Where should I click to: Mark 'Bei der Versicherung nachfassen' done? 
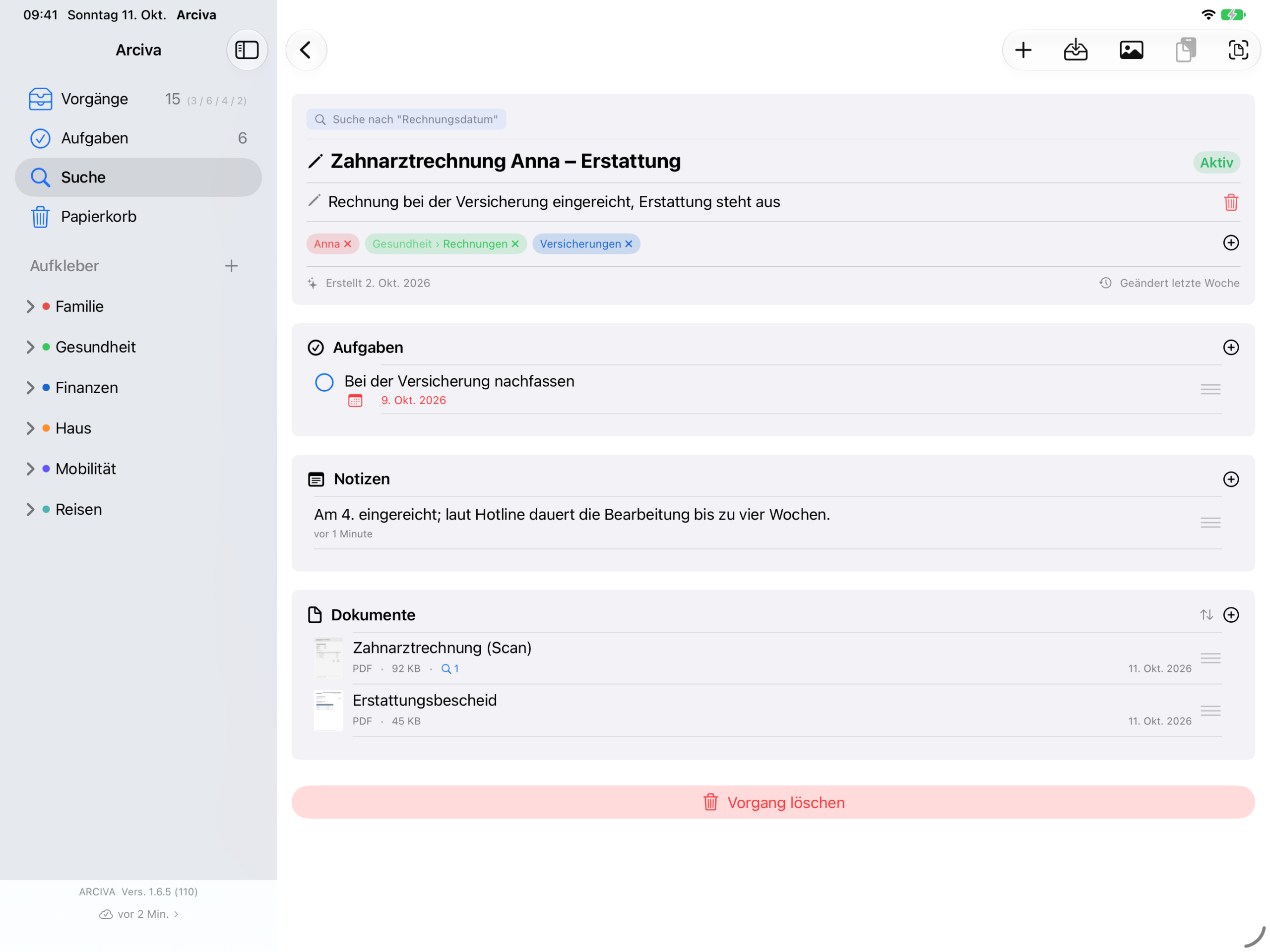point(324,382)
